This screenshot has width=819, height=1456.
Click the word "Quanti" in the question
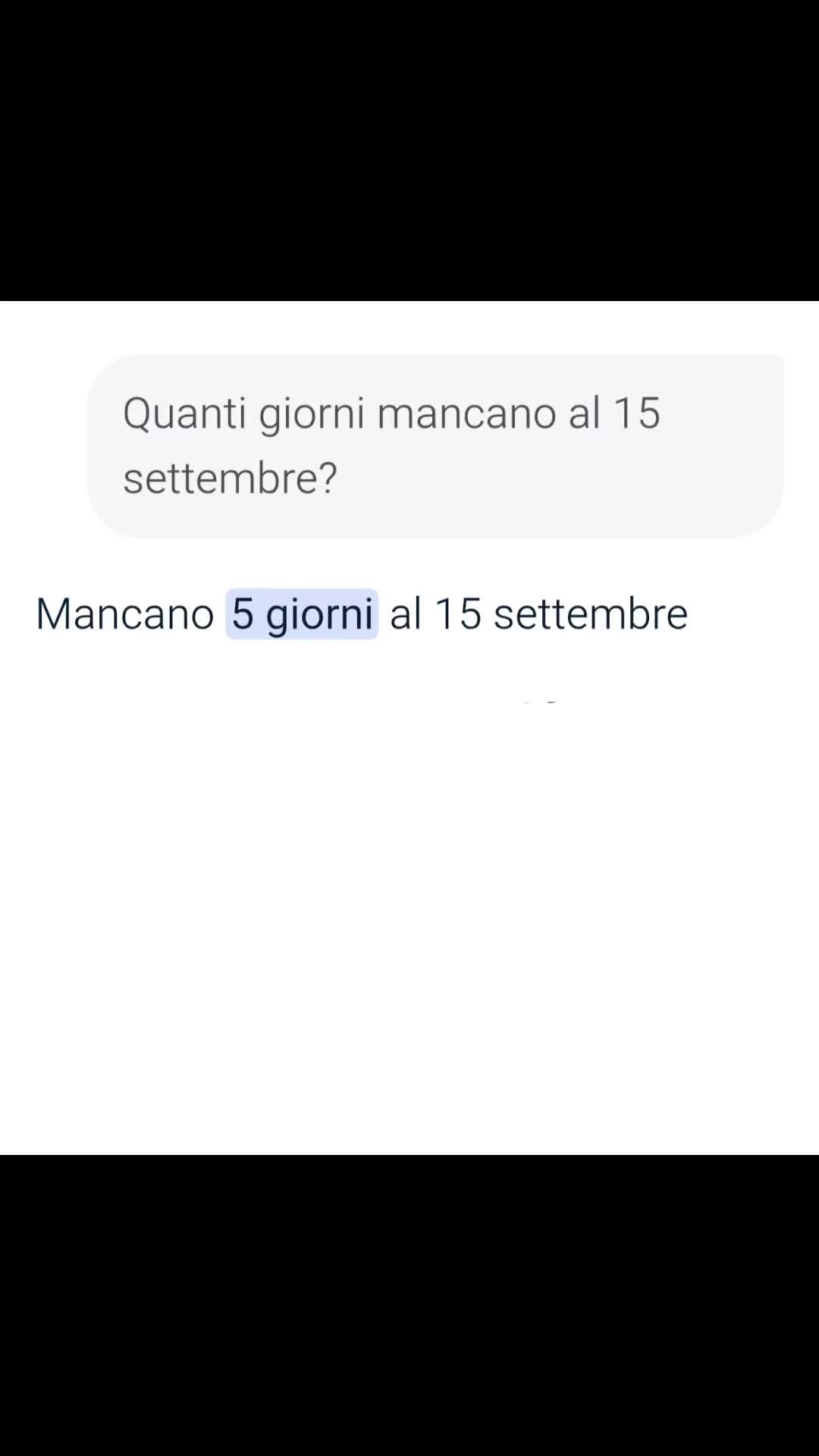click(184, 413)
